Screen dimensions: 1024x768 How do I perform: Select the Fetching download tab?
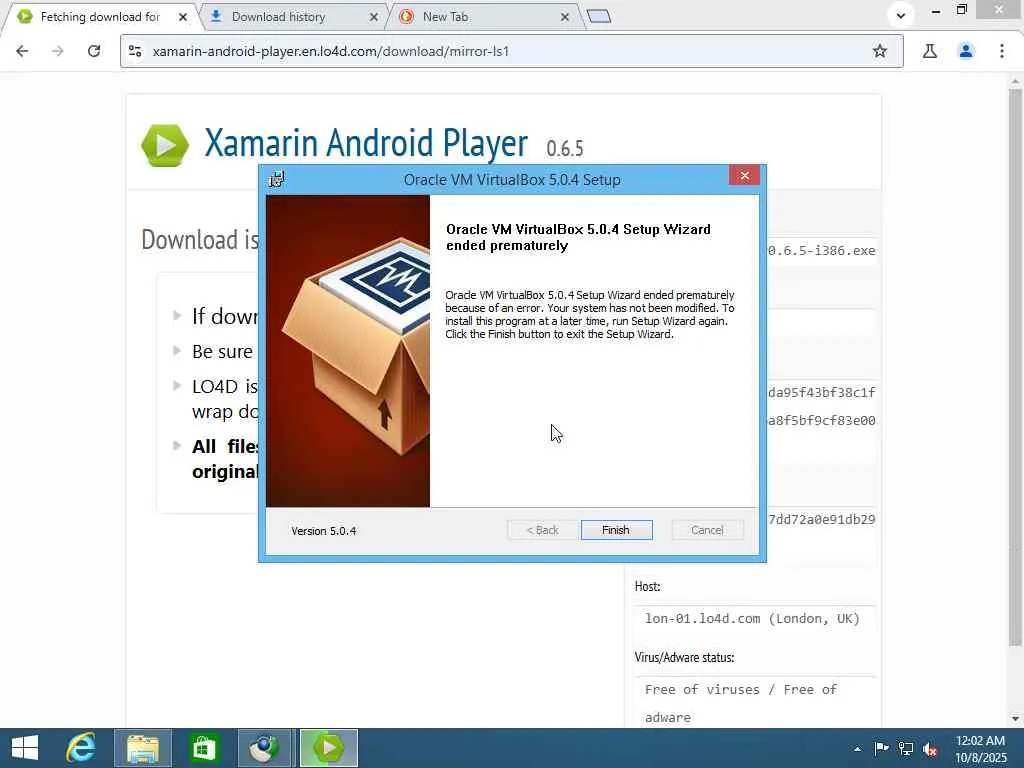click(x=100, y=17)
